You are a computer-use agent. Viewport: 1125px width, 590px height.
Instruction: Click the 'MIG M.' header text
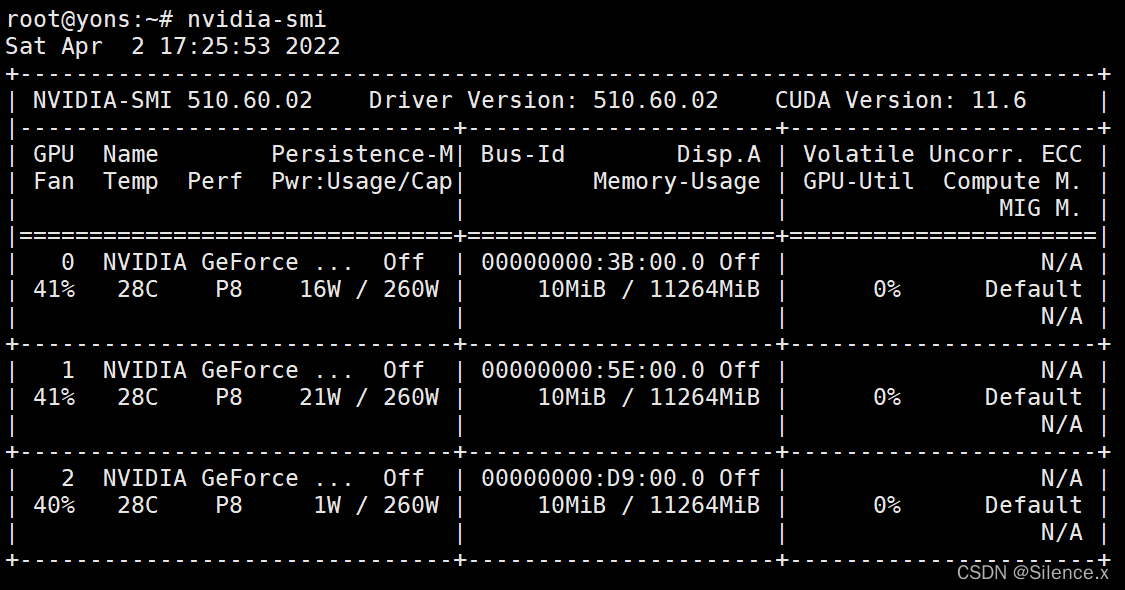point(1040,208)
